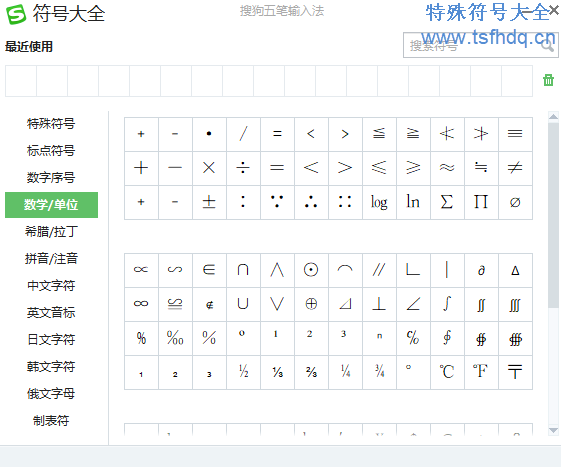This screenshot has height=467, width=561.
Task: Click the symbol list scrollbar thumb
Action: coord(553,215)
